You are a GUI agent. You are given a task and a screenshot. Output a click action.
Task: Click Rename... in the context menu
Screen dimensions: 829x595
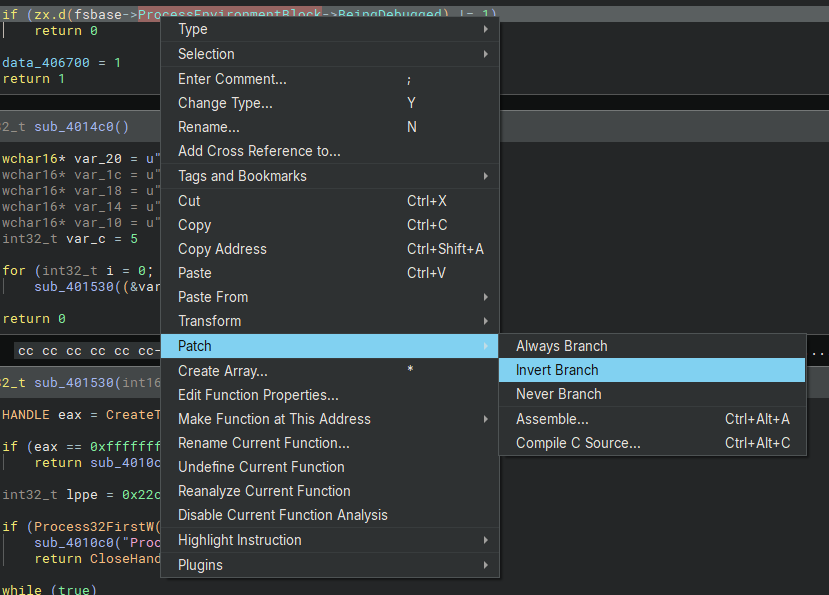tap(329, 127)
